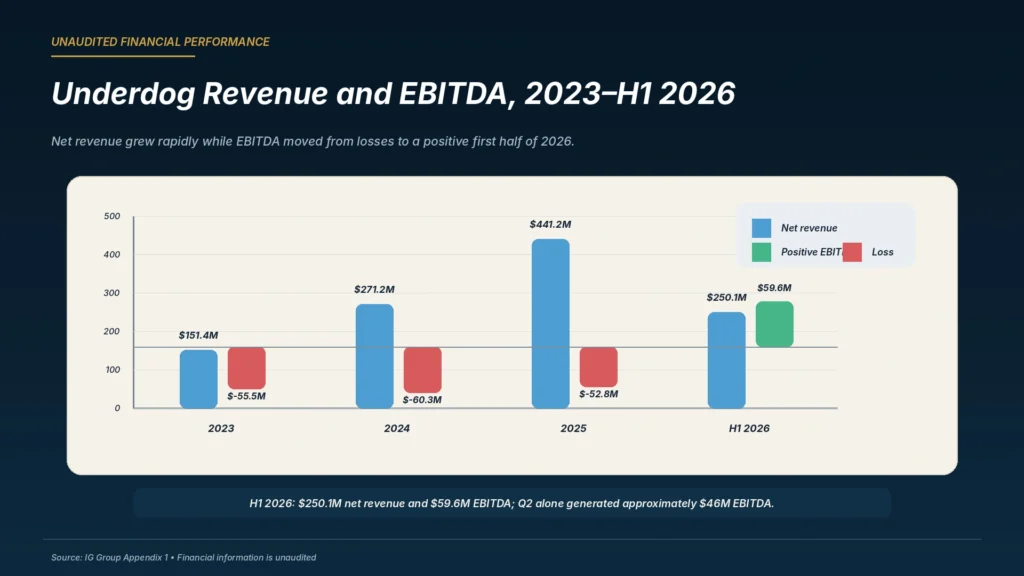The image size is (1024, 576).
Task: Click the '500' y-axis tick label
Action: tap(112, 216)
